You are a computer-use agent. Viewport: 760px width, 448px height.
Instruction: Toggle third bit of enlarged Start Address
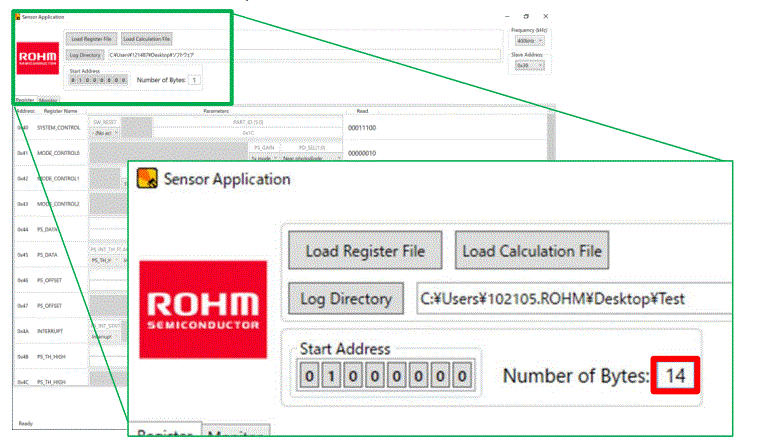tap(353, 376)
